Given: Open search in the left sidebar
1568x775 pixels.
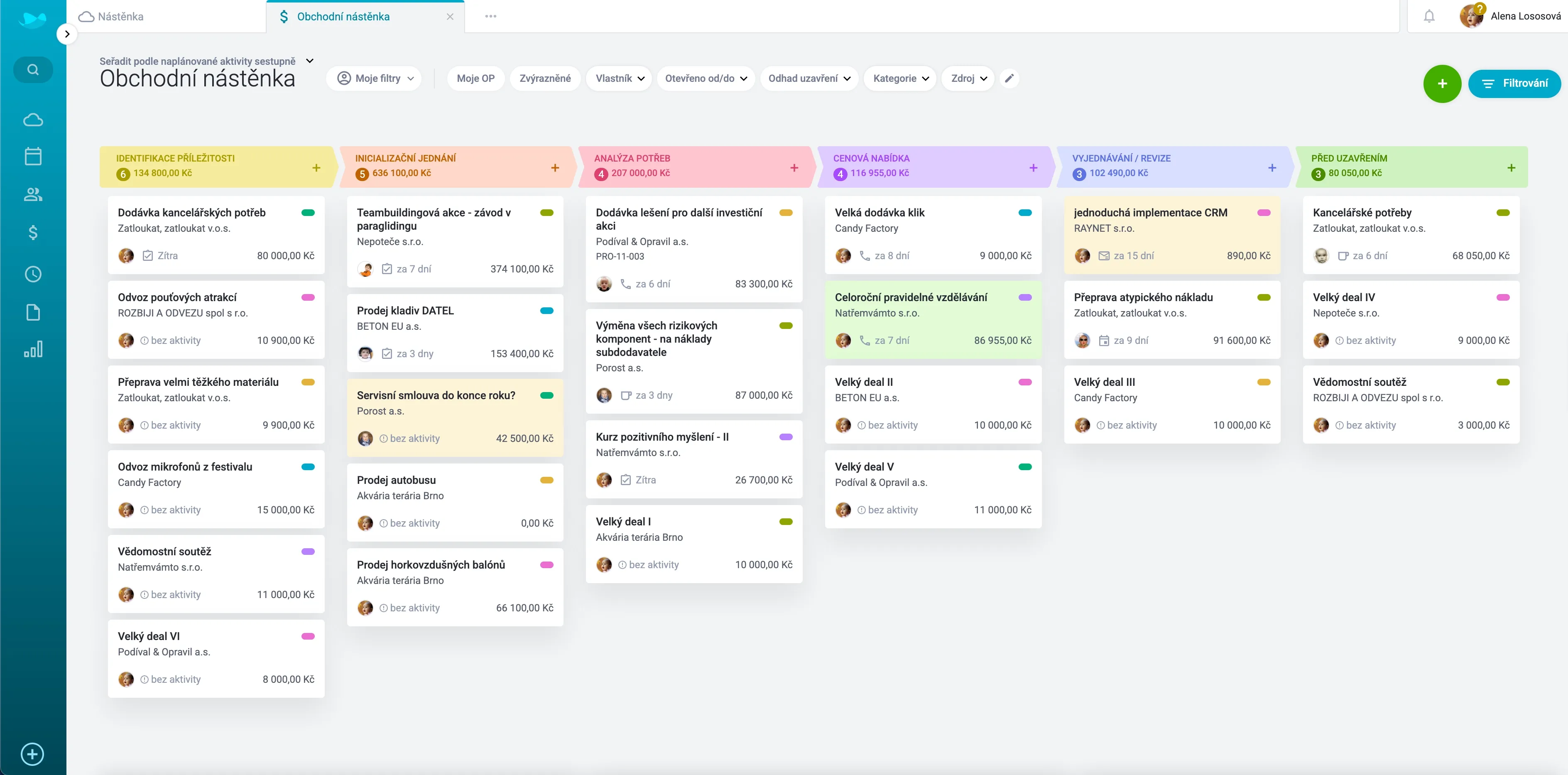Looking at the screenshot, I should click(33, 69).
